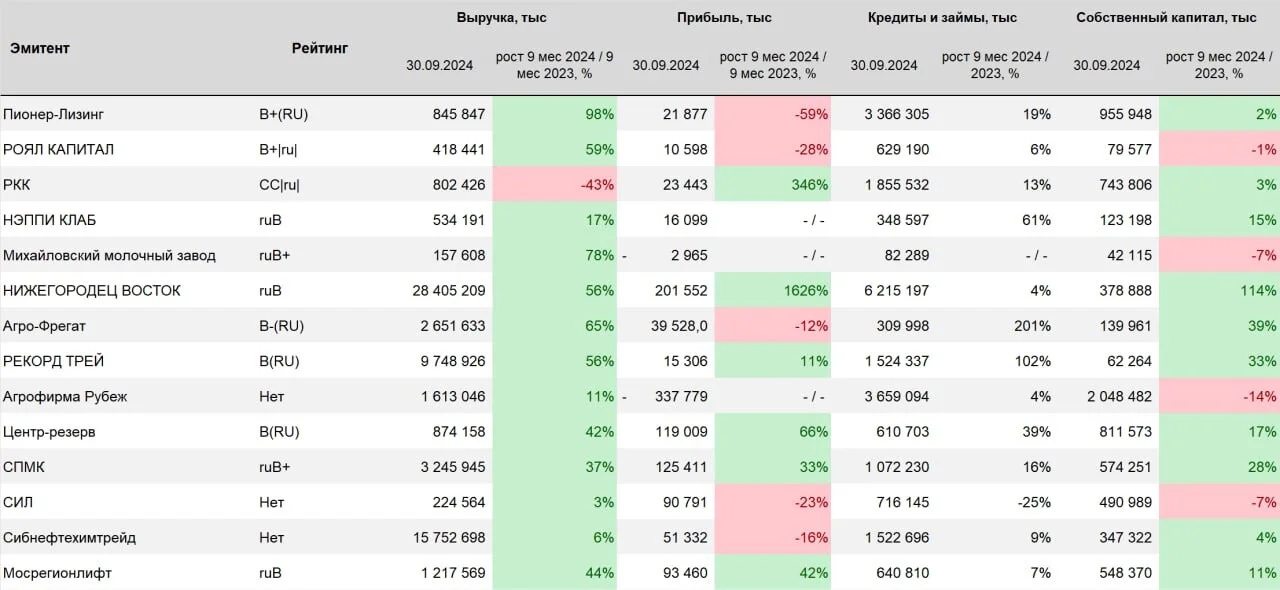Select the Прибыль, тыс header
This screenshot has width=1280, height=590.
724,17
